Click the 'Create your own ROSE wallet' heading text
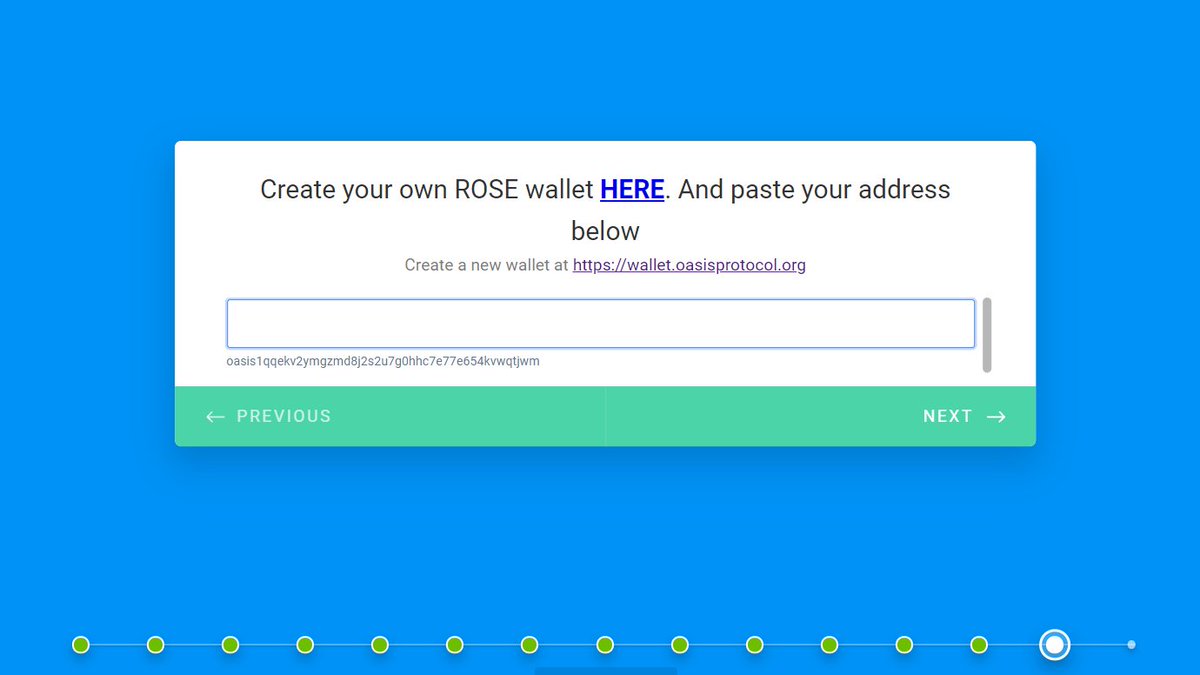This screenshot has width=1200, height=675. click(x=427, y=189)
